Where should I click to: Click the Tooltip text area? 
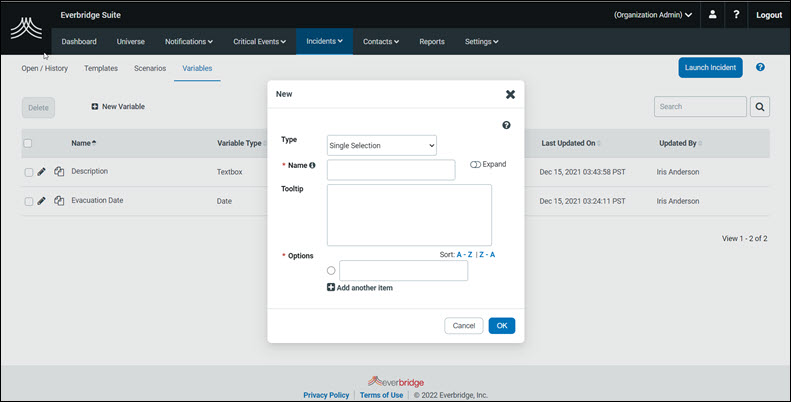click(409, 214)
